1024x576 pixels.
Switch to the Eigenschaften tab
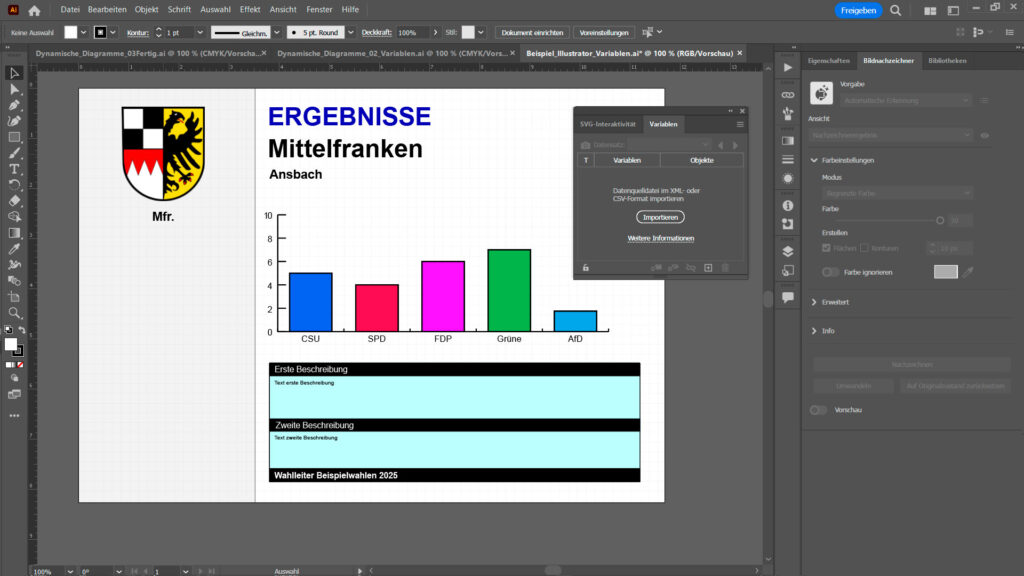[828, 61]
